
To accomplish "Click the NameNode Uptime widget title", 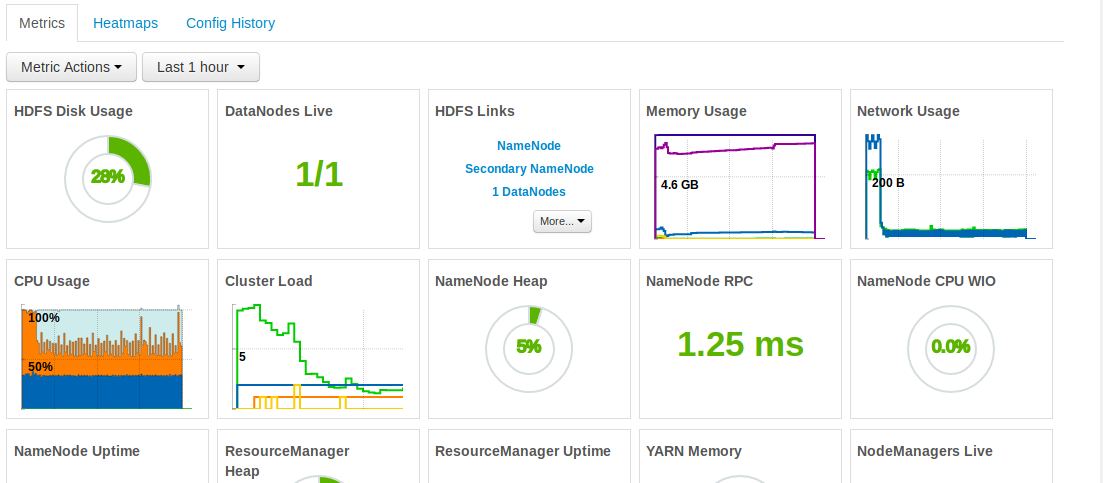I will coord(77,451).
